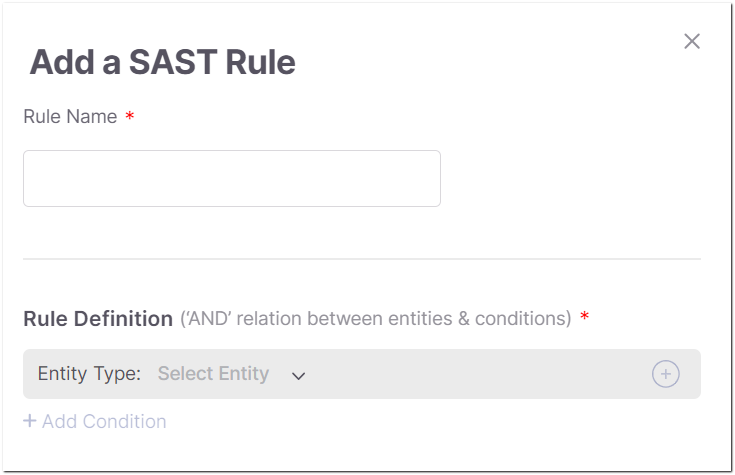Click the left edge of the Rule Name box
This screenshot has height=475, width=735.
point(26,178)
